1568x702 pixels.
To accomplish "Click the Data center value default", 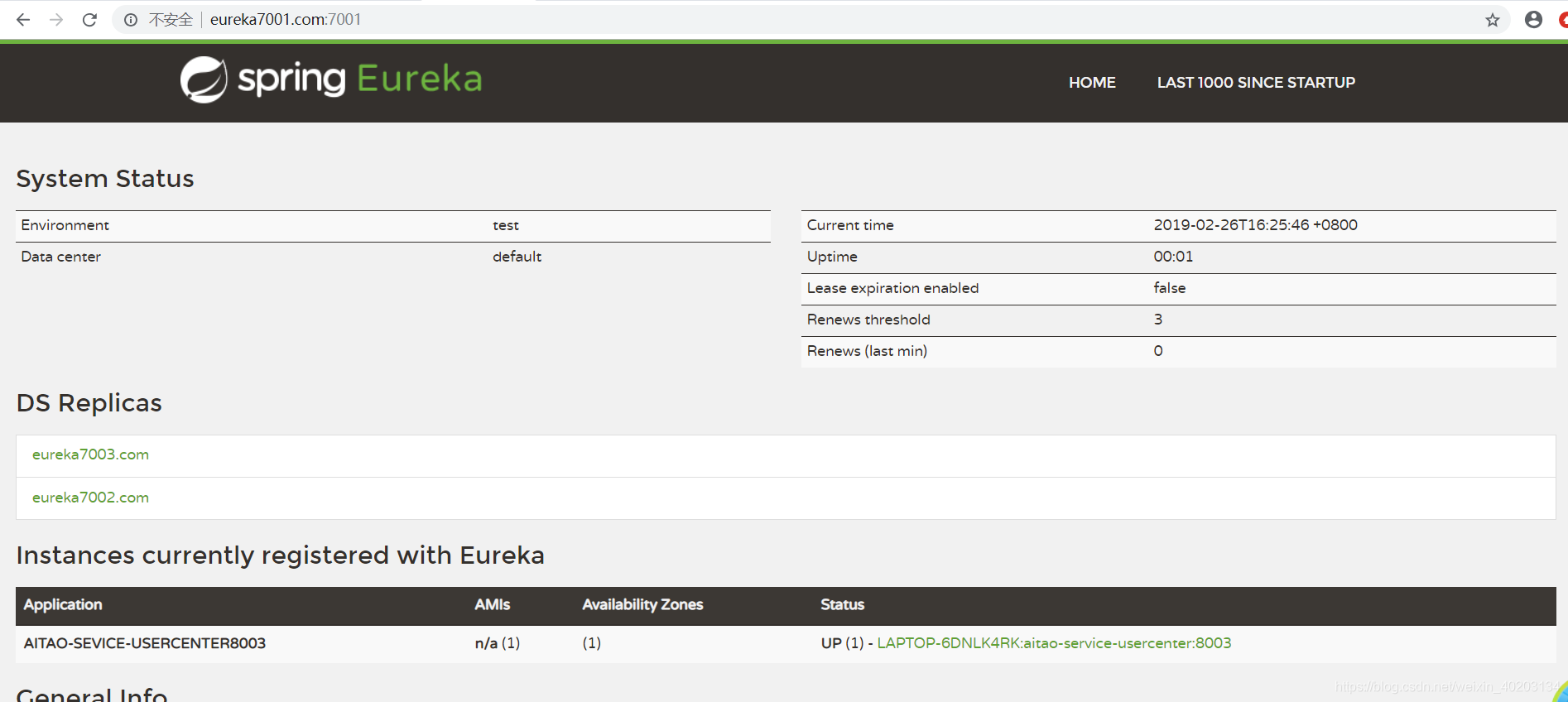I will tap(517, 257).
